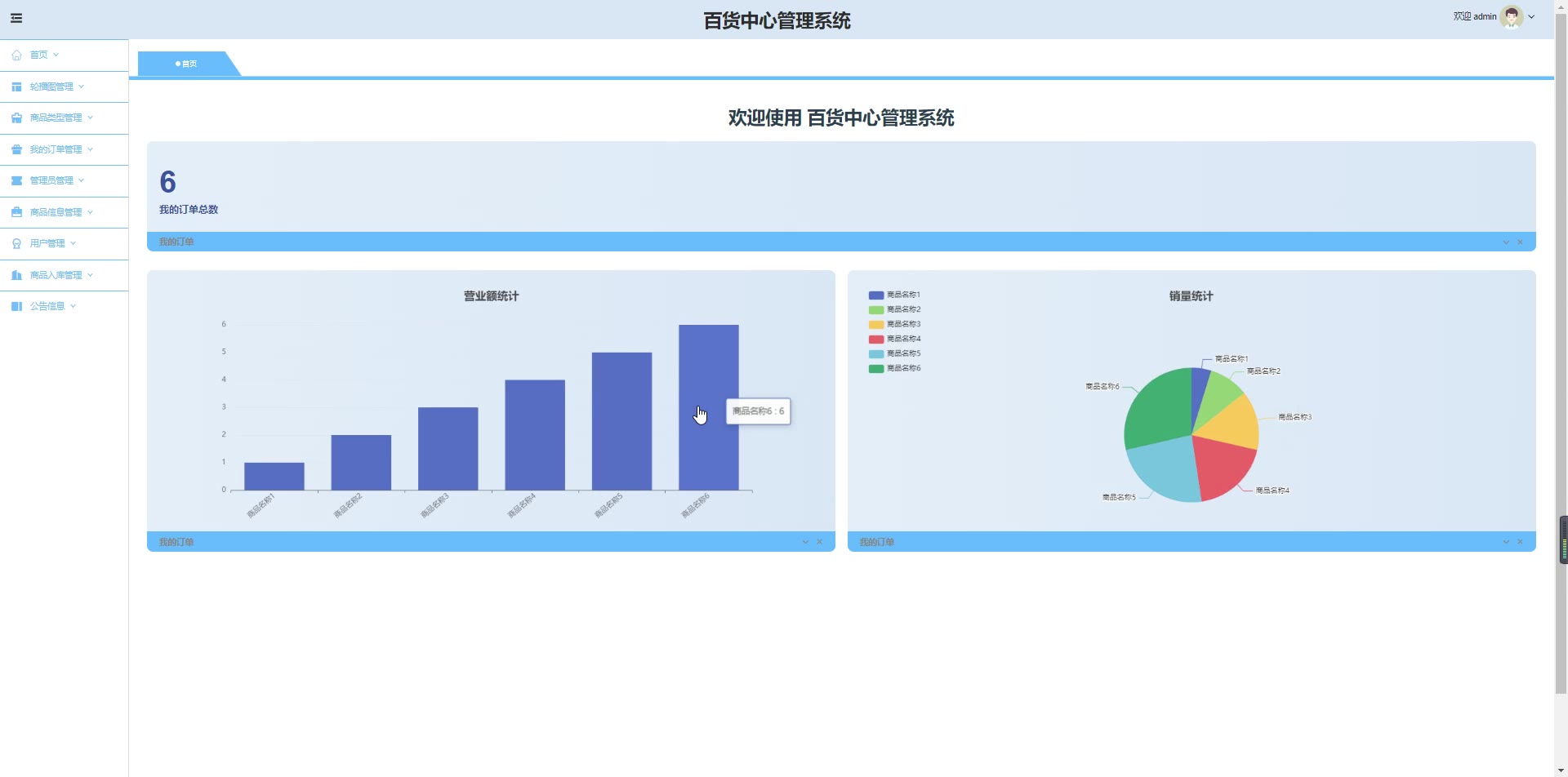Open the 管理员管理 menu label
Image resolution: width=1568 pixels, height=777 pixels.
(x=51, y=180)
